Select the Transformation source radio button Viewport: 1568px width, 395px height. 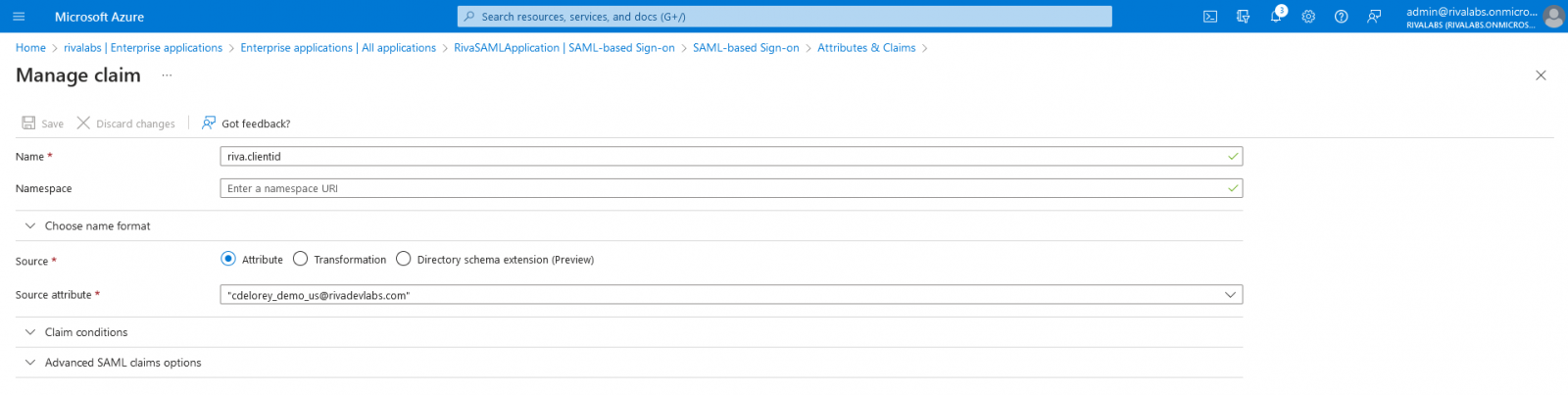pyautogui.click(x=301, y=259)
